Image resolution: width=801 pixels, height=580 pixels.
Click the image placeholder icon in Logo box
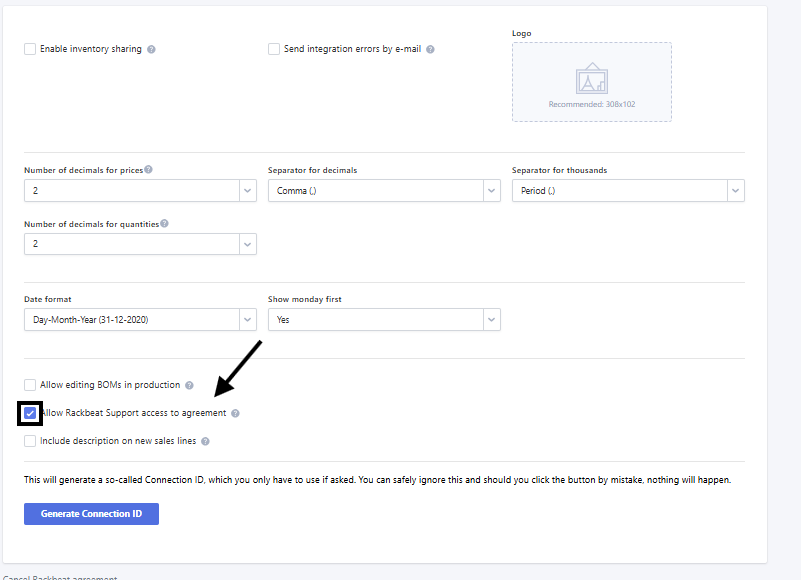pyautogui.click(x=591, y=79)
